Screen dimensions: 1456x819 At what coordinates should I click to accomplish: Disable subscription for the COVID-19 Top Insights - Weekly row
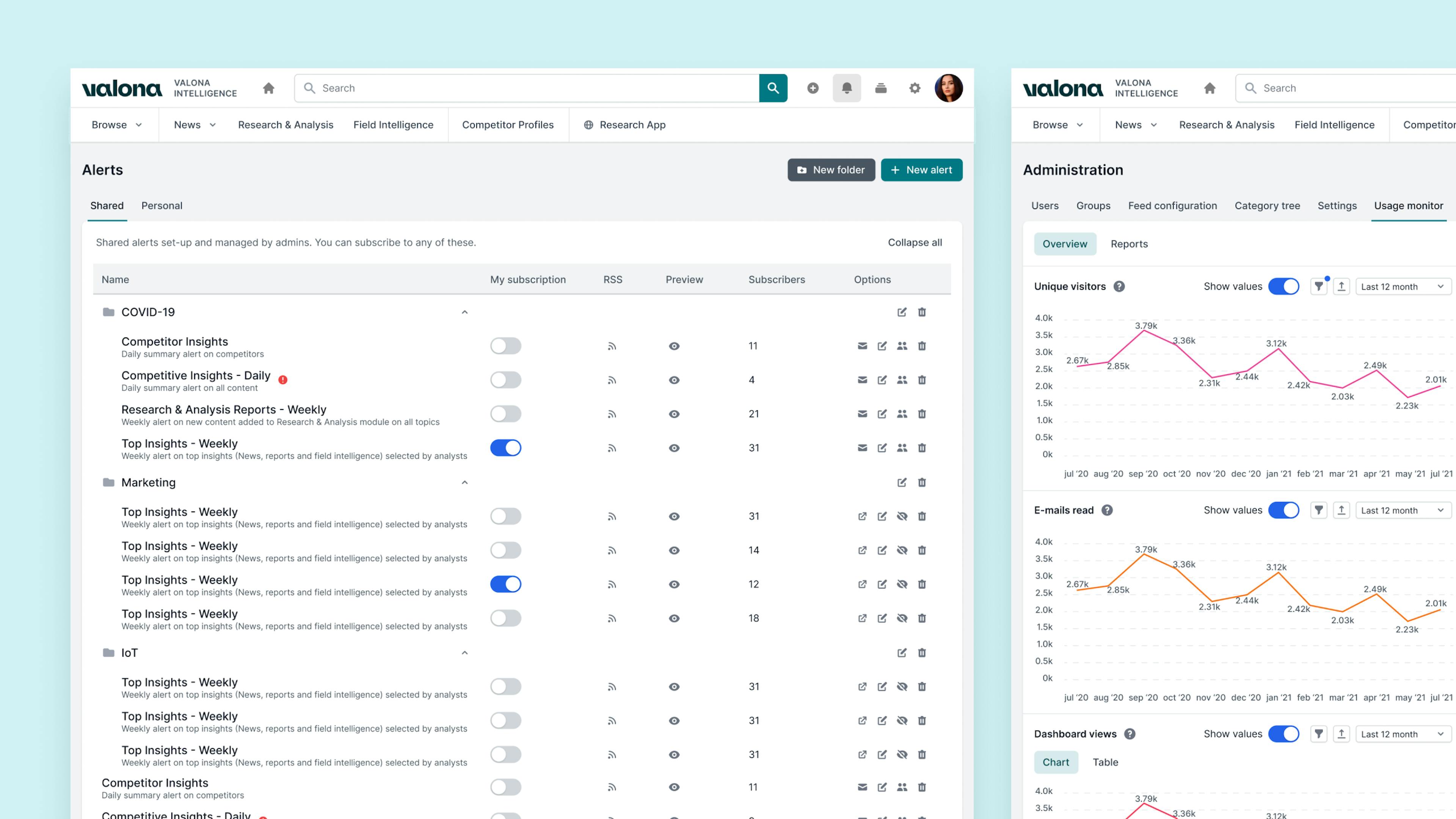coord(506,448)
